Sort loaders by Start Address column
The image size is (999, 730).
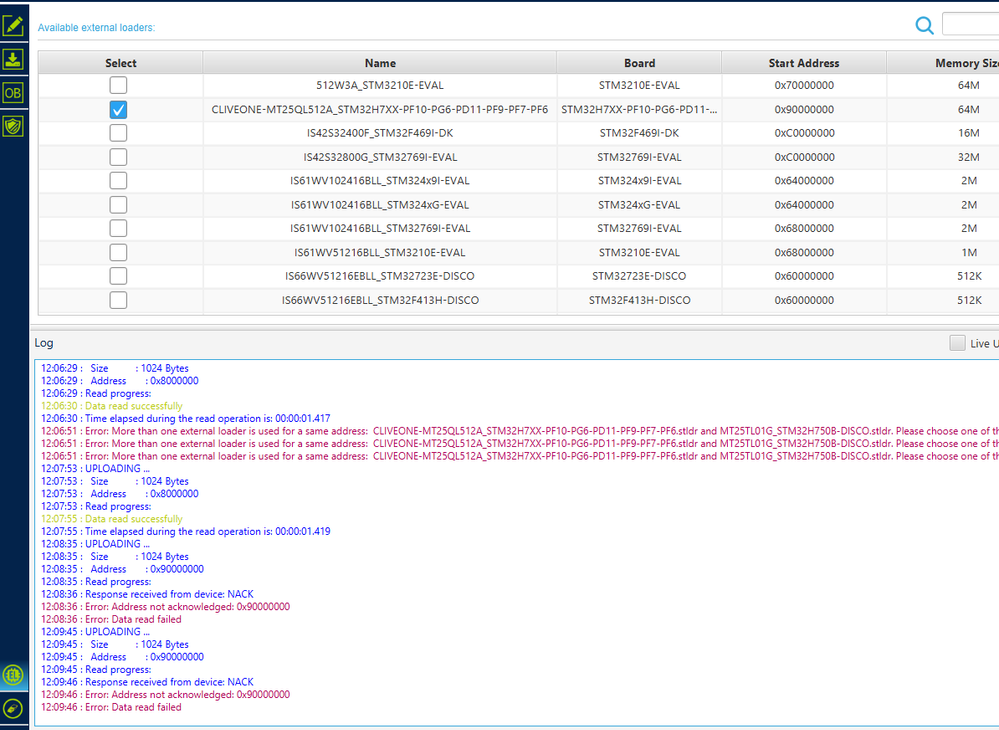802,62
